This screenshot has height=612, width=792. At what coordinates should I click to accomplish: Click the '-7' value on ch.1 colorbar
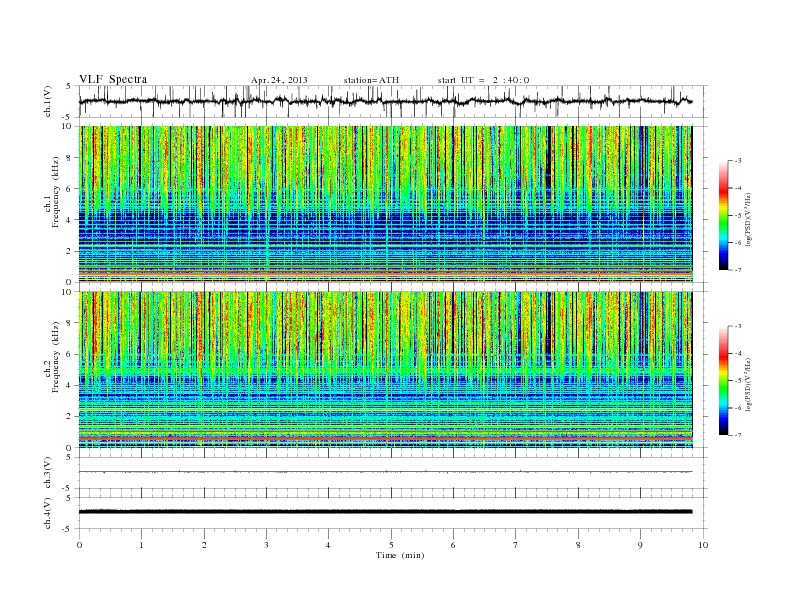pyautogui.click(x=738, y=270)
